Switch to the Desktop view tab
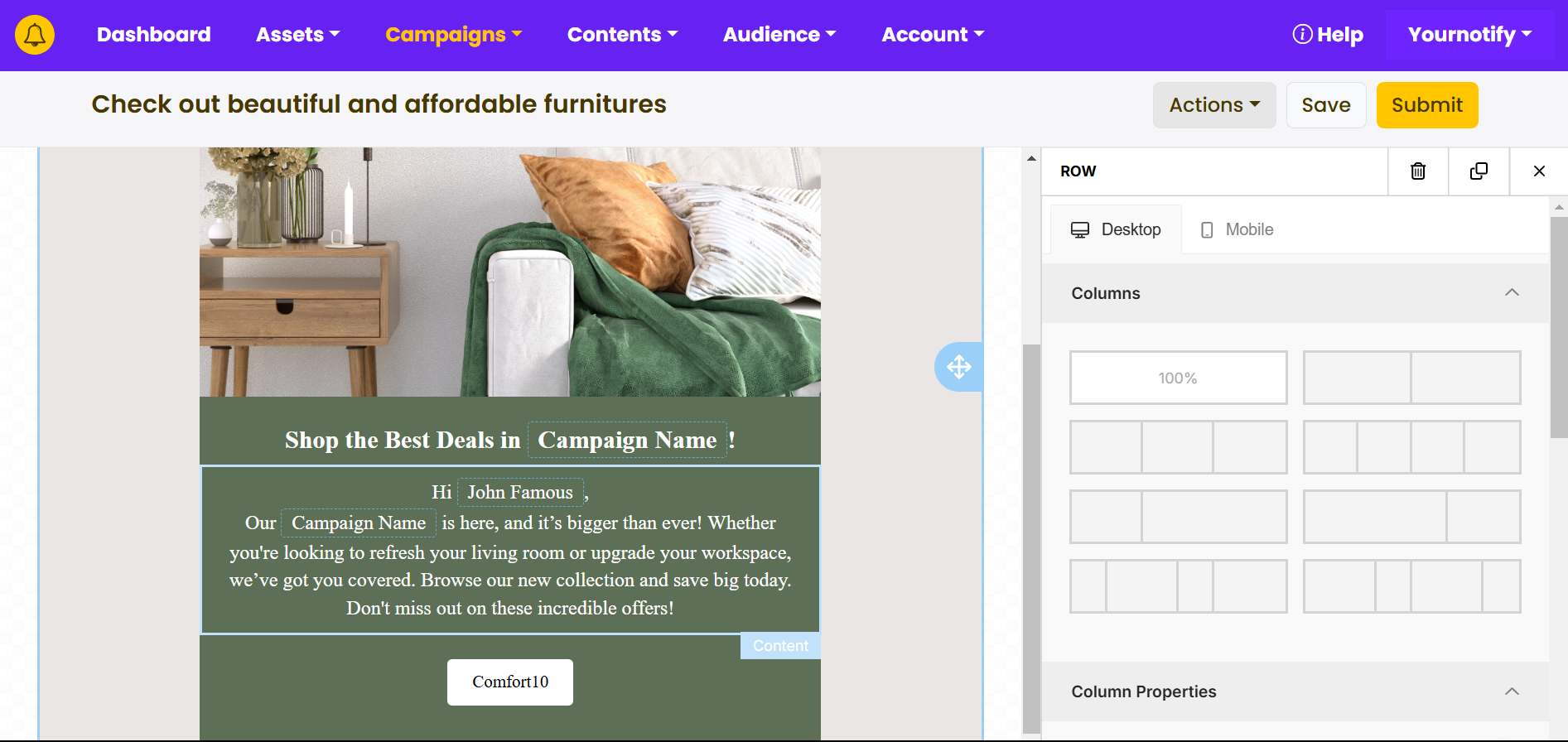This screenshot has height=742, width=1568. [1116, 229]
